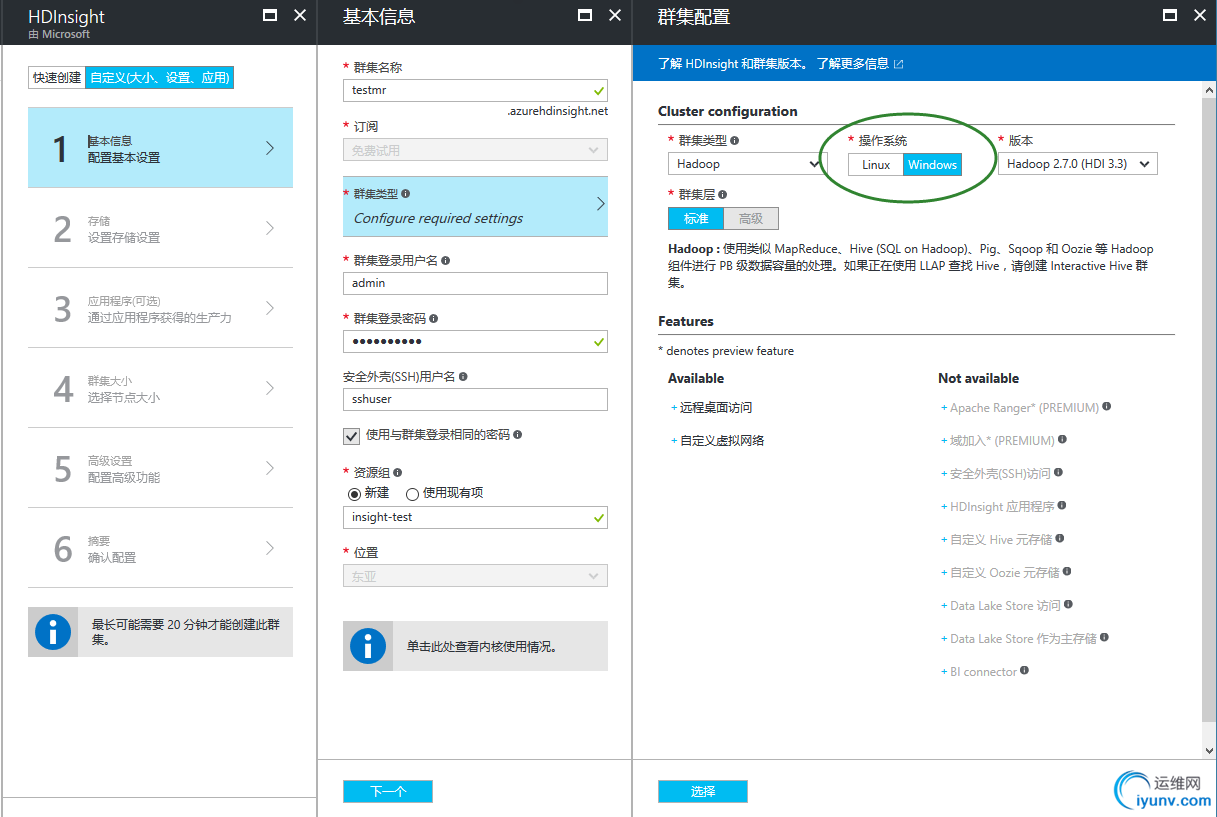Click scrollbar down arrow in 群集配置
1217x817 pixels.
1208,750
